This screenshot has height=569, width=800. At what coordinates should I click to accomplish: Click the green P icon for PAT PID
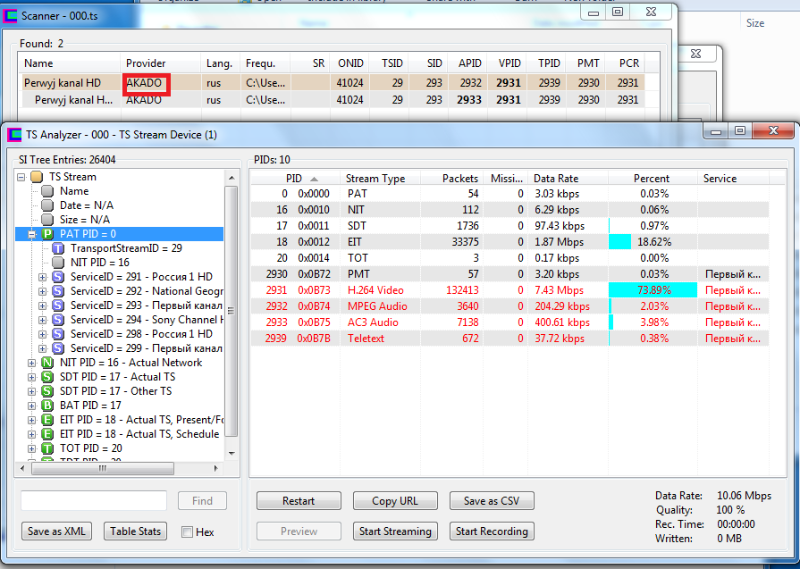46,233
